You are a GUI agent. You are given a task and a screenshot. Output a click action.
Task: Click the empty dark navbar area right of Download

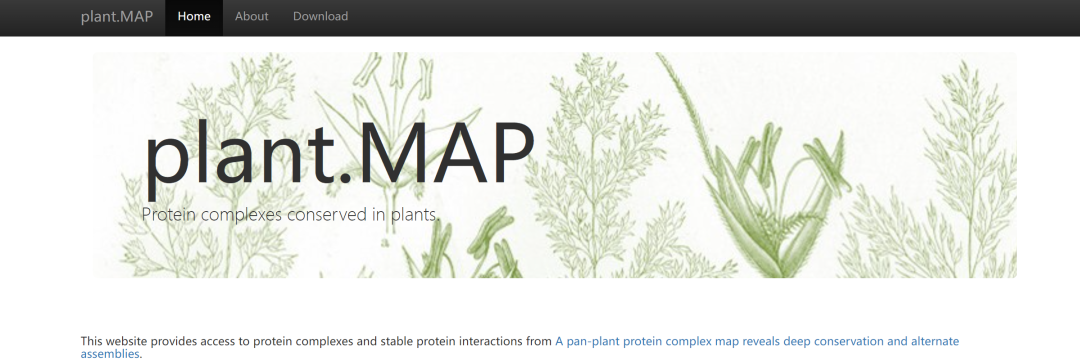pyautogui.click(x=716, y=17)
